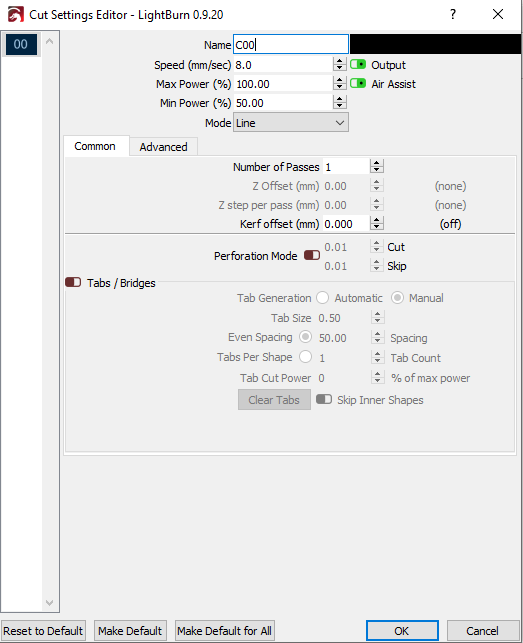This screenshot has height=643, width=523.
Task: Click the Clear Tabs button
Action: pos(274,400)
